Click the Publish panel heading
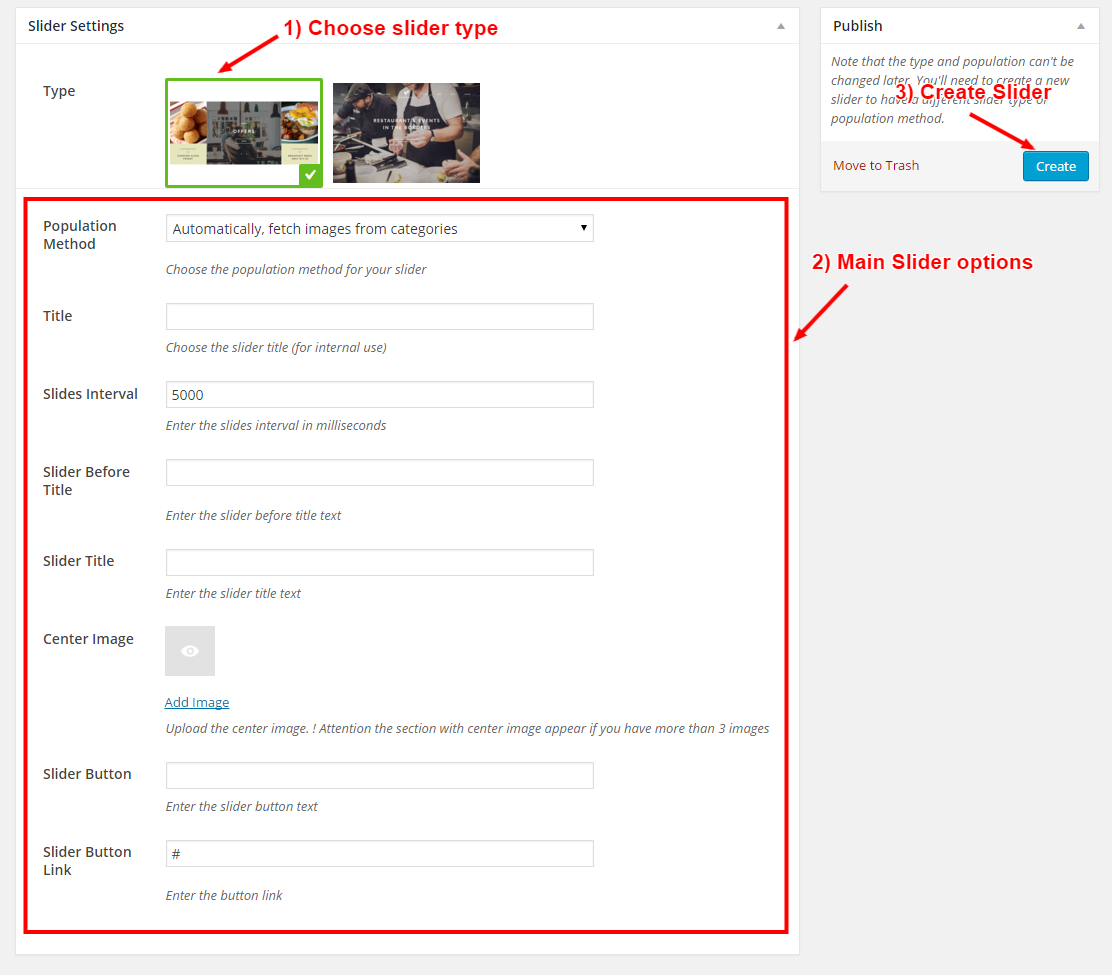 pos(857,26)
